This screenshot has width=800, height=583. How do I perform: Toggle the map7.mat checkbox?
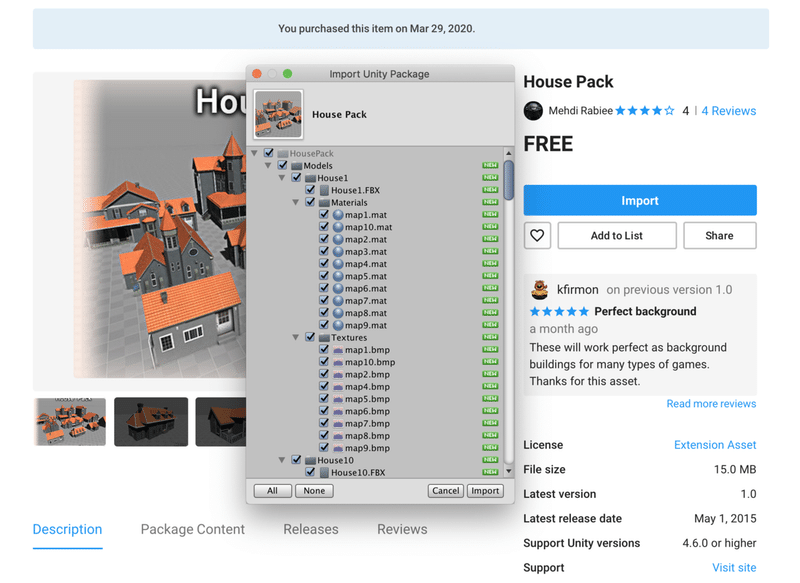[x=324, y=300]
